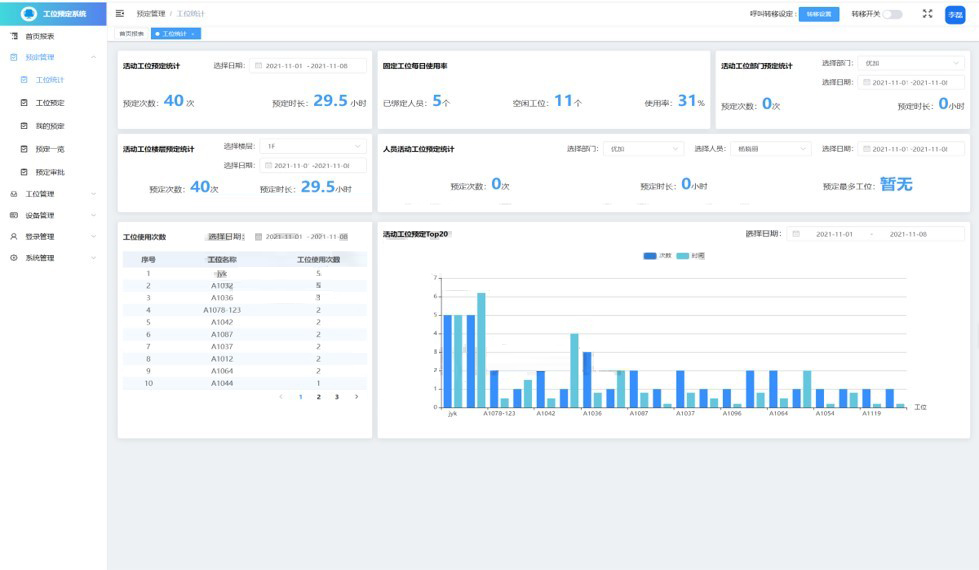Collapse the sidebar with the hamburger icon
This screenshot has height=570, width=979.
pos(120,14)
